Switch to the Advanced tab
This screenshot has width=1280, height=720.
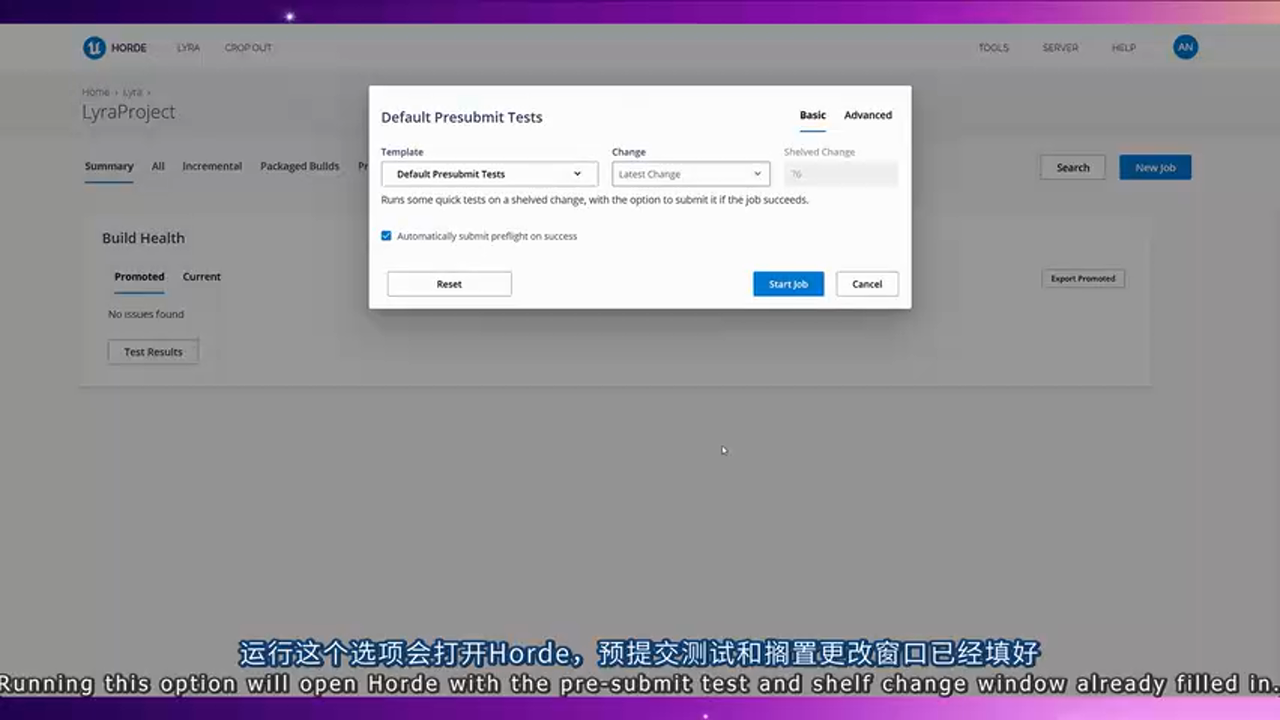(x=867, y=115)
